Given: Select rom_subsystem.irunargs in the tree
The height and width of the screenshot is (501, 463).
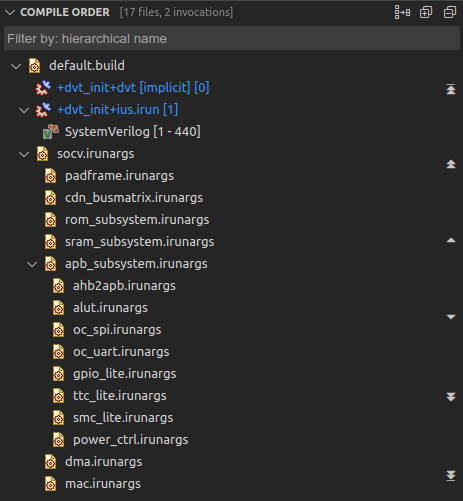Looking at the screenshot, I should pos(137,220).
